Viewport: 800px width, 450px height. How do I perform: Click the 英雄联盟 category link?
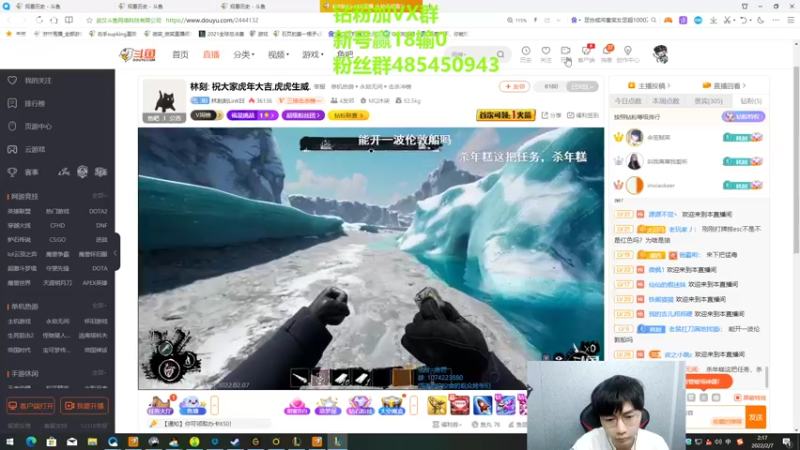tap(19, 211)
